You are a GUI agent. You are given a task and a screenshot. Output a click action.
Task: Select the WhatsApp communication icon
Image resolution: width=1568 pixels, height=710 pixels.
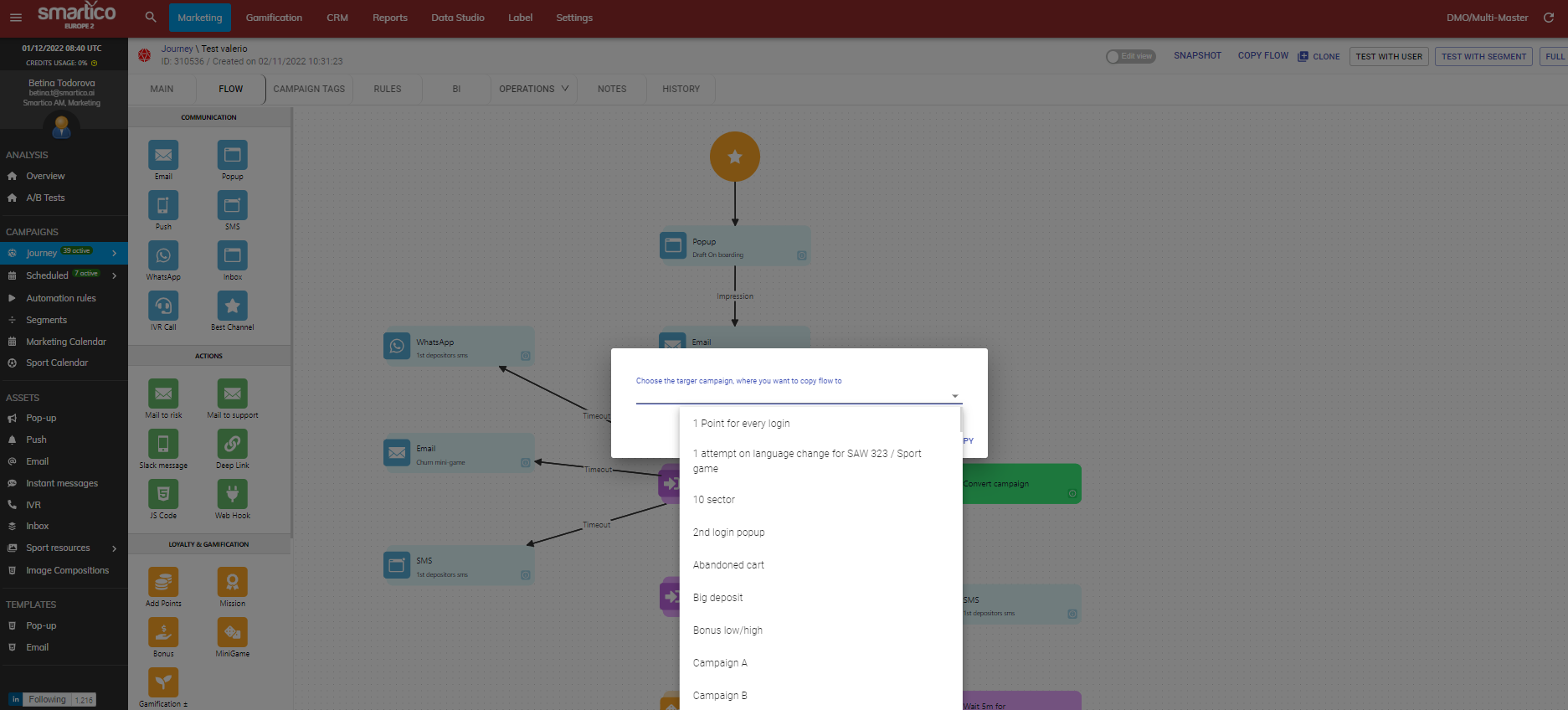(x=163, y=255)
